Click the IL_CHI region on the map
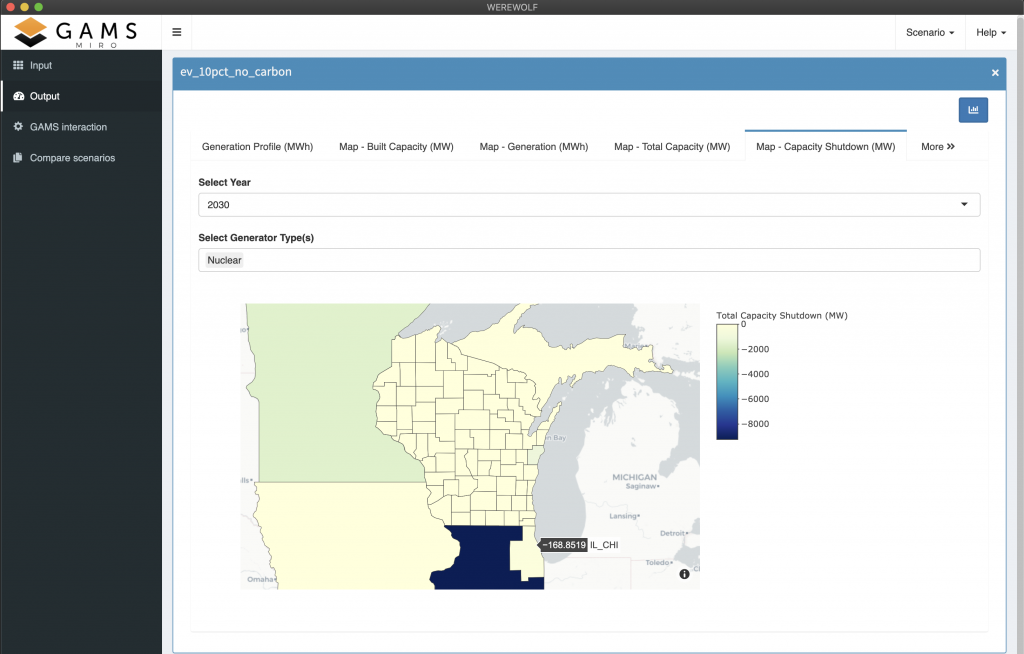This screenshot has width=1024, height=654. [524, 554]
